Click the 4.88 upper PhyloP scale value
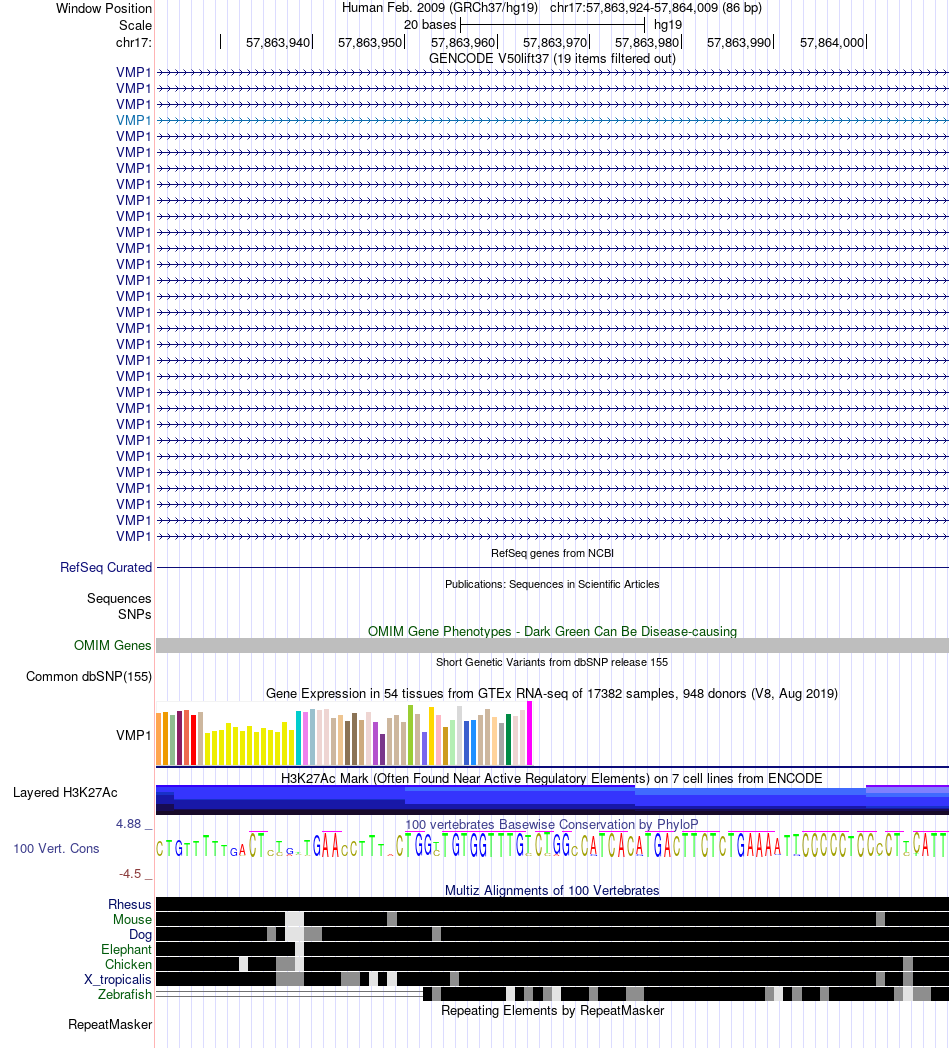Image resolution: width=950 pixels, height=1048 pixels. tap(128, 824)
